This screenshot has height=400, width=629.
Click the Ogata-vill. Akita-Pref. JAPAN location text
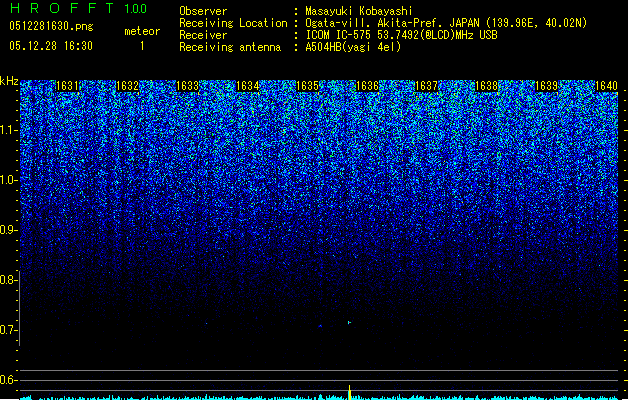tap(446, 23)
